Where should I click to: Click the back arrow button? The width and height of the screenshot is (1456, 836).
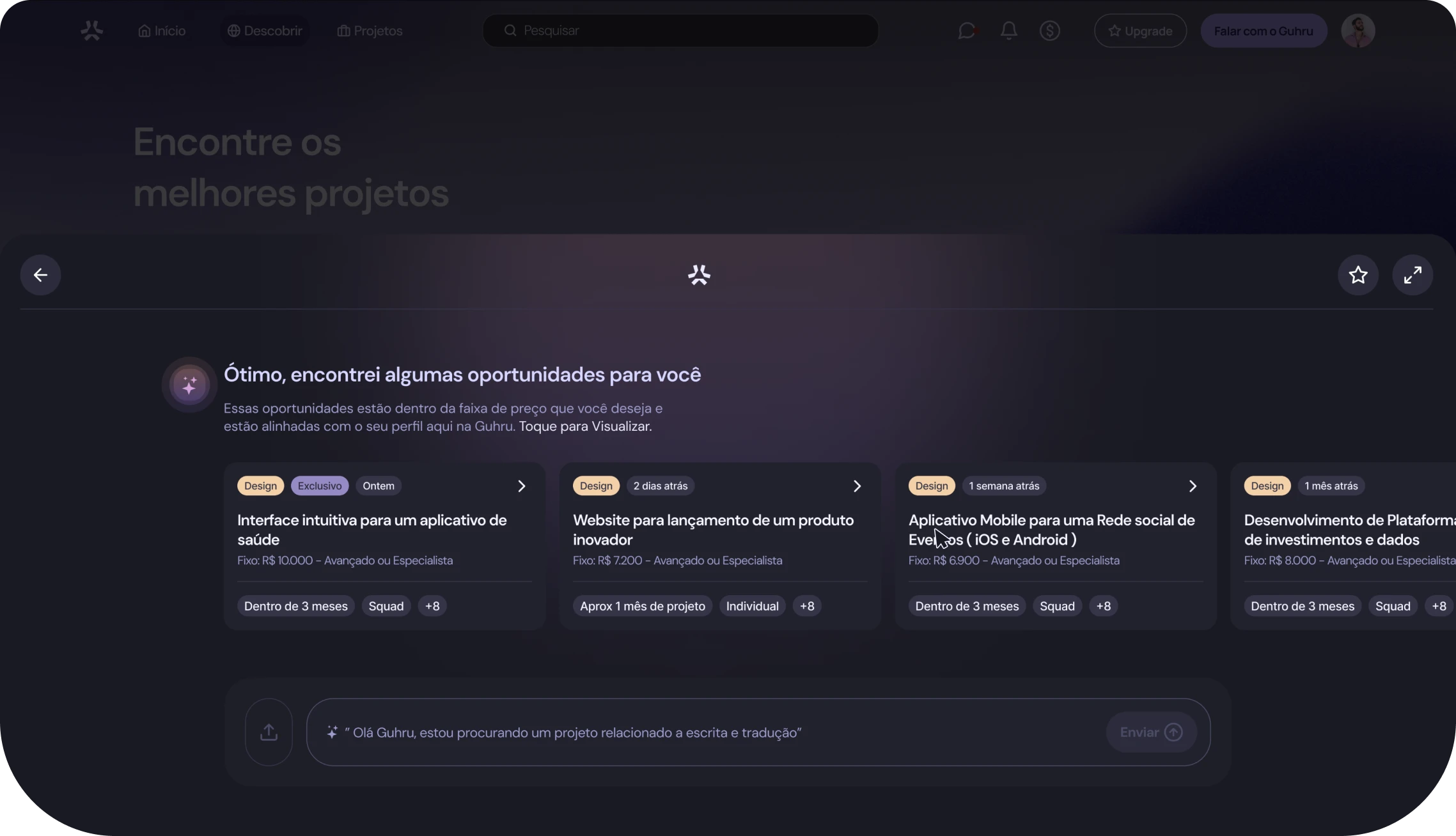point(40,275)
